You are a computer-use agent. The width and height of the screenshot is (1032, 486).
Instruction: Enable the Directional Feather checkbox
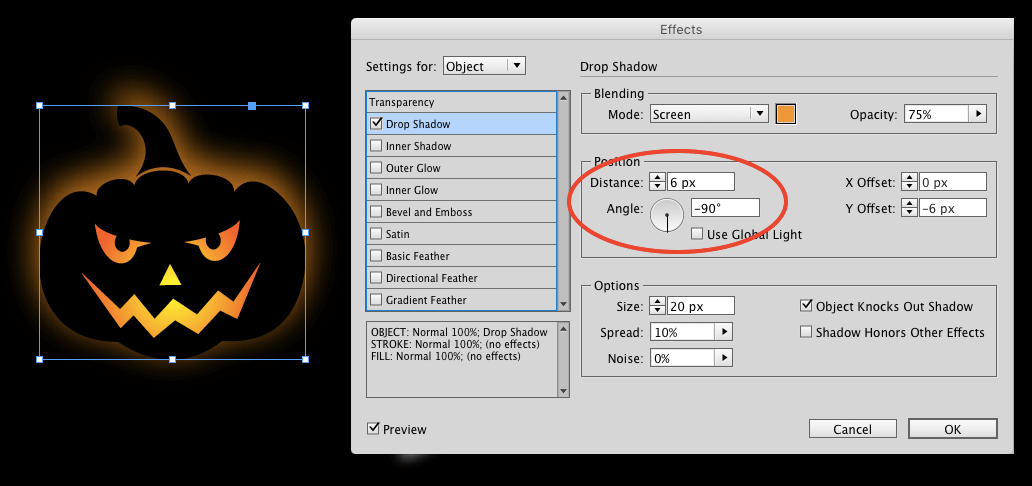[x=376, y=278]
